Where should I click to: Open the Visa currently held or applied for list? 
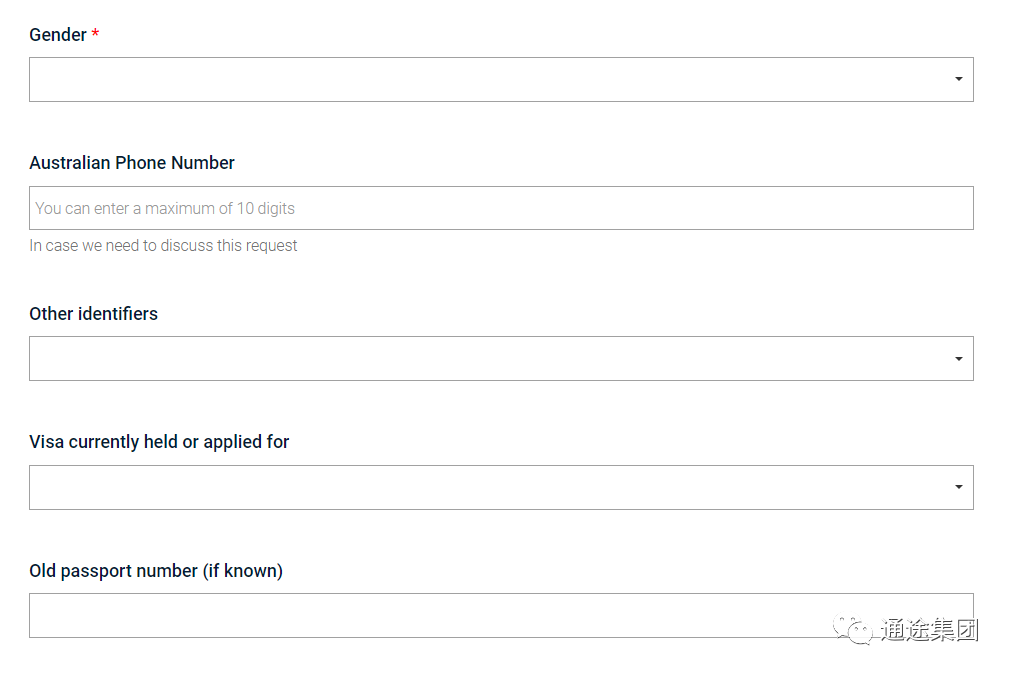point(501,487)
